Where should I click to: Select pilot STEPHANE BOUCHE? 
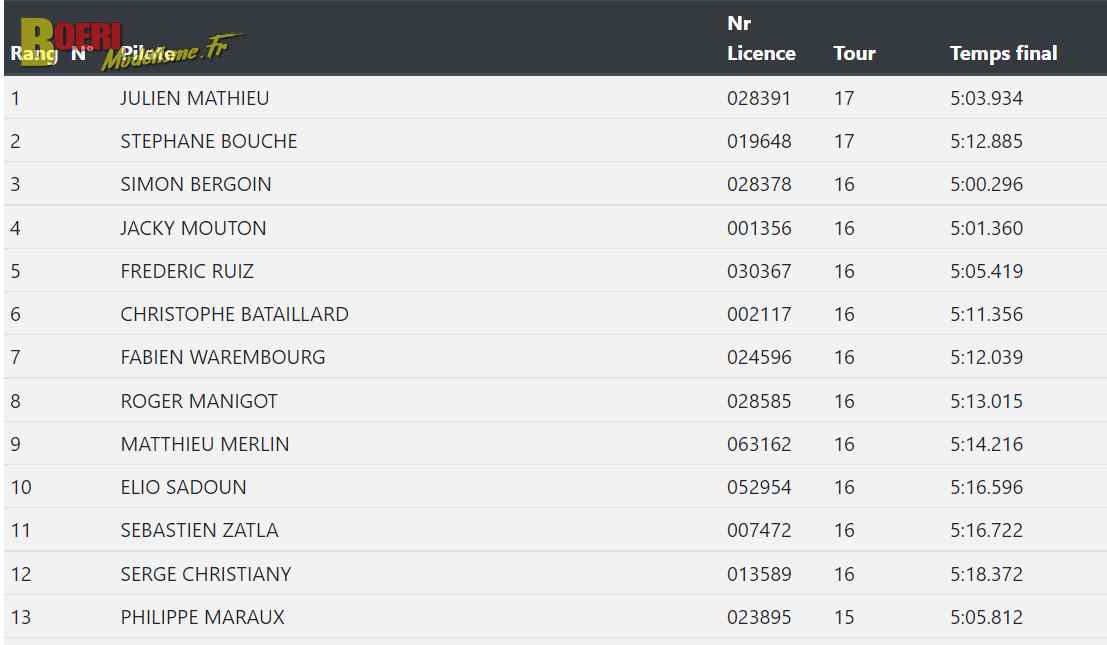tap(208, 141)
